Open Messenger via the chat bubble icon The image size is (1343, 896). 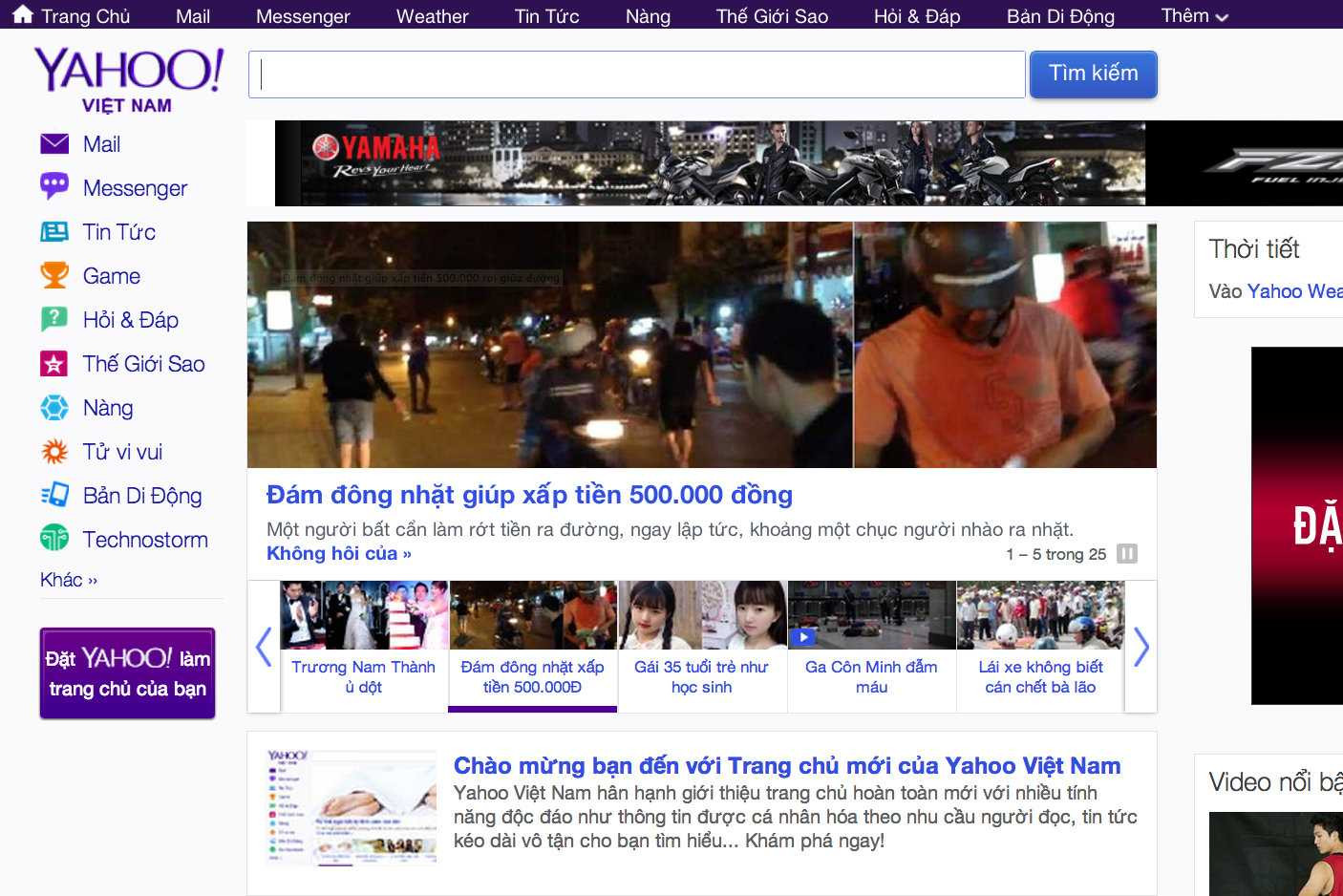pos(54,186)
